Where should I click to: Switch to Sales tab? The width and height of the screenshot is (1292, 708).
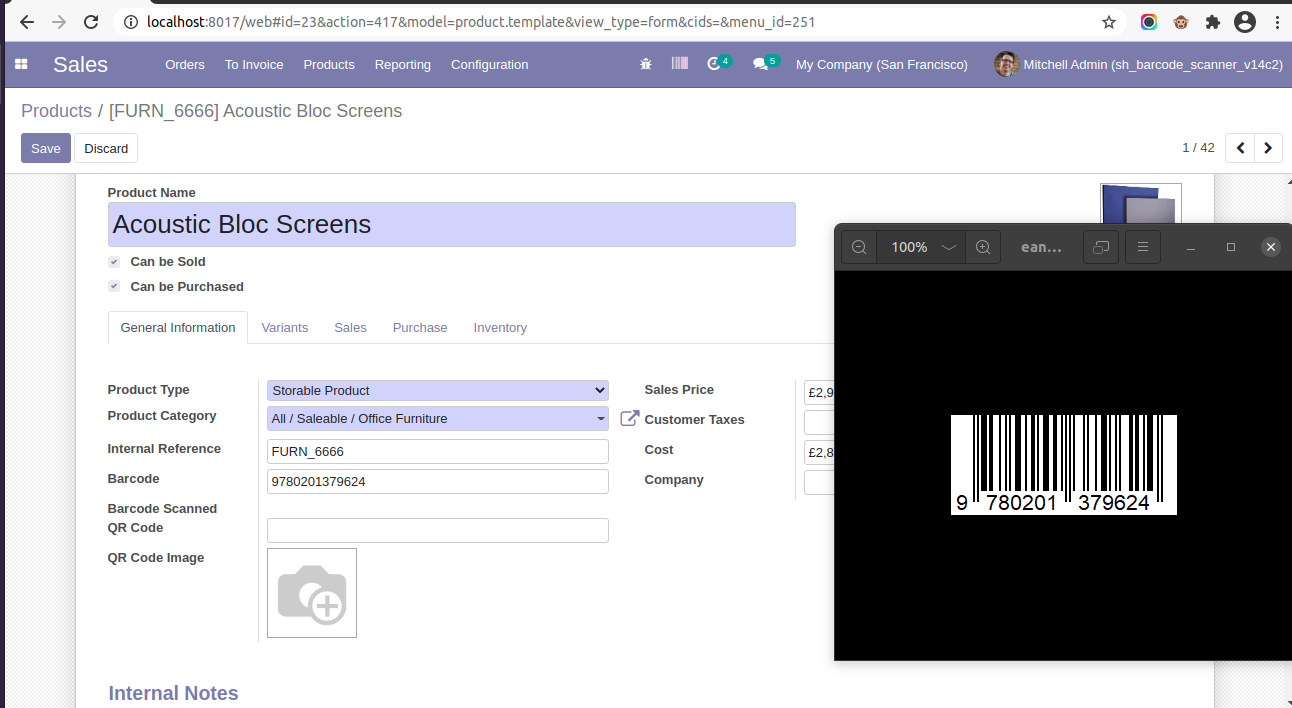(x=351, y=327)
